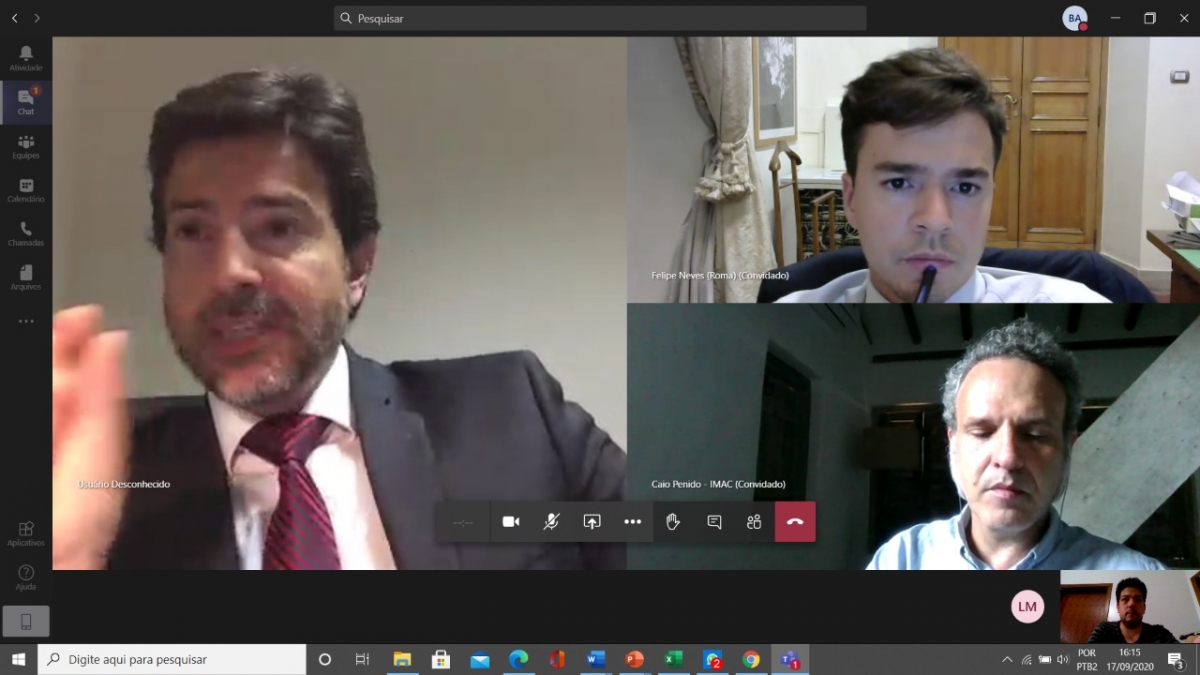This screenshot has width=1200, height=675.
Task: Open Atividade in the sidebar
Action: (x=26, y=58)
